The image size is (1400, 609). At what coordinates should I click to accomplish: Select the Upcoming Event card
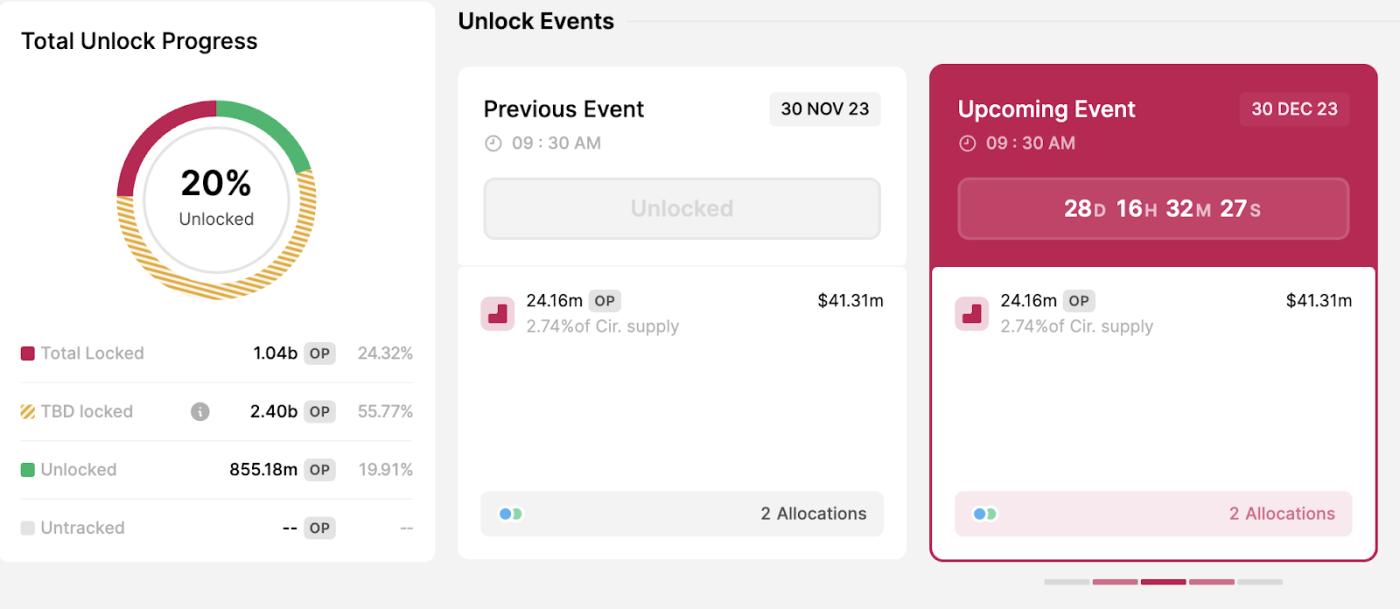coord(1153,420)
